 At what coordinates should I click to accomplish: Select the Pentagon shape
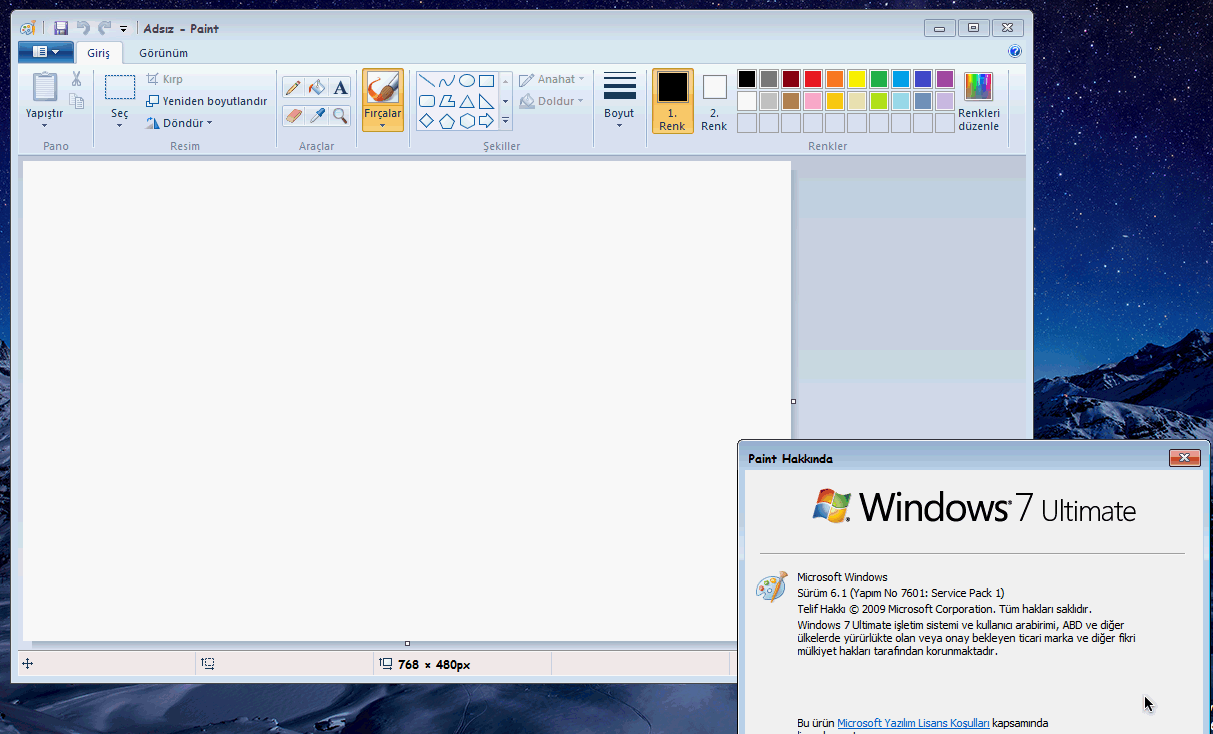click(x=447, y=121)
